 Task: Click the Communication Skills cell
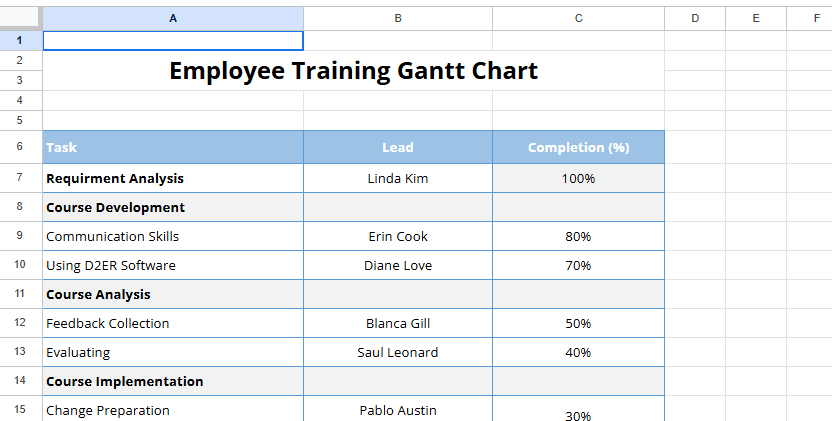pos(173,236)
